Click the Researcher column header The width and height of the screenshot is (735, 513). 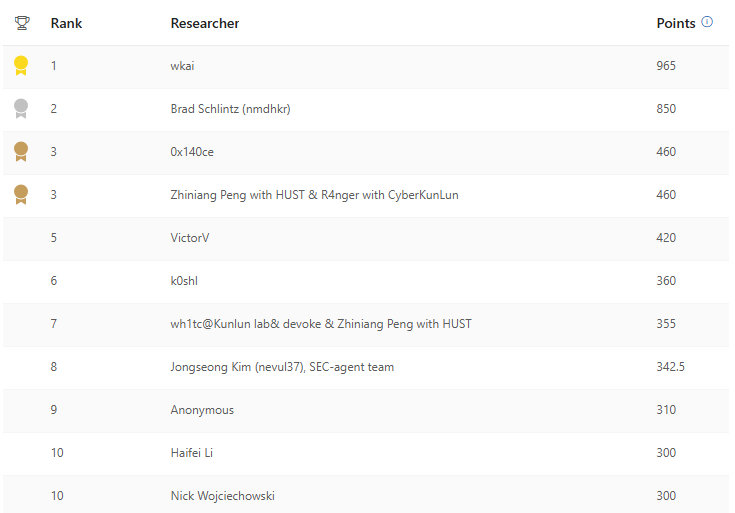click(205, 23)
